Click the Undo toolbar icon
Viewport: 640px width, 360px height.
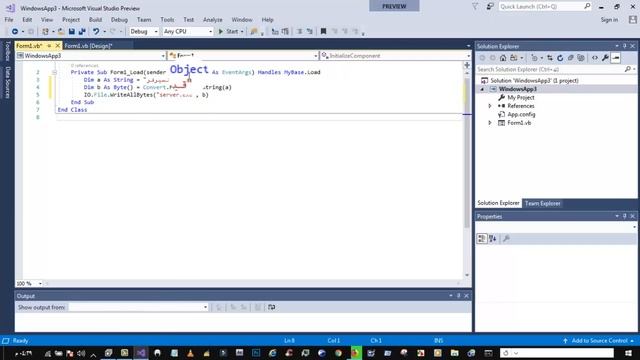coord(96,31)
